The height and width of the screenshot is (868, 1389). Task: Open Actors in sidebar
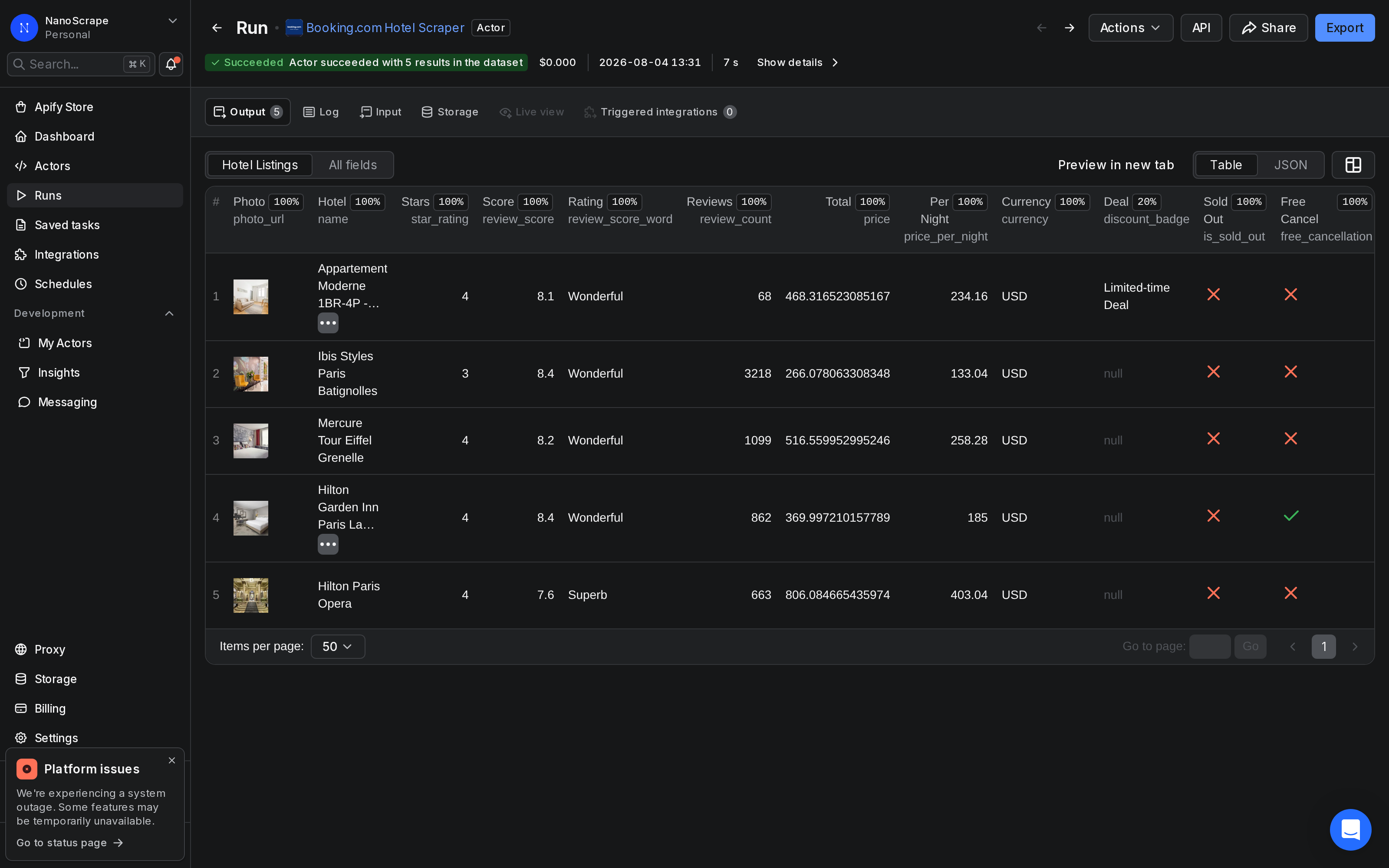(95, 166)
